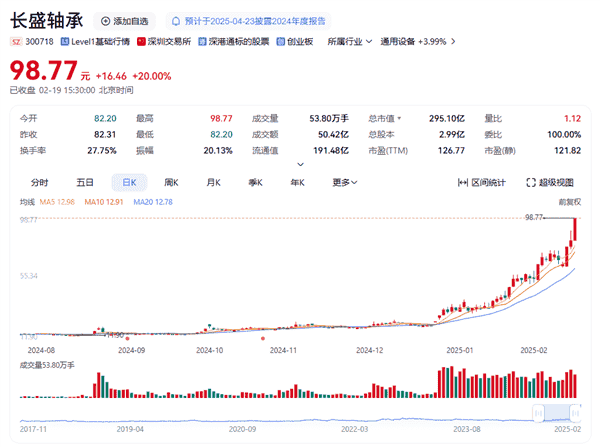The width and height of the screenshot is (600, 447).
Task: Click the Level1基础行情 badge icon
Action: (65, 42)
